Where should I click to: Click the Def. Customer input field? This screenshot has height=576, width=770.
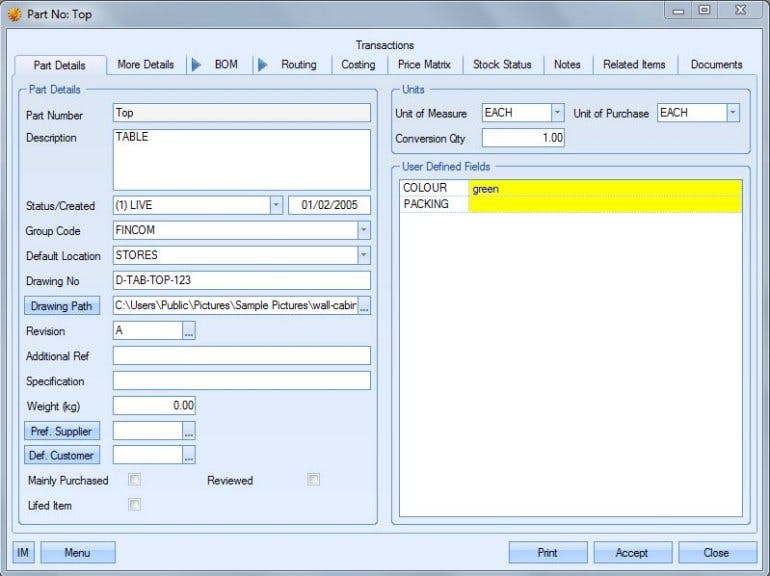click(148, 455)
